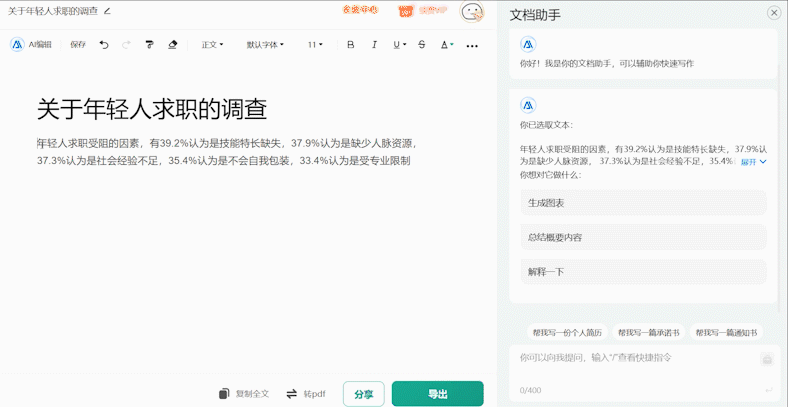Toggle strikethrough formatting

[x=421, y=45]
